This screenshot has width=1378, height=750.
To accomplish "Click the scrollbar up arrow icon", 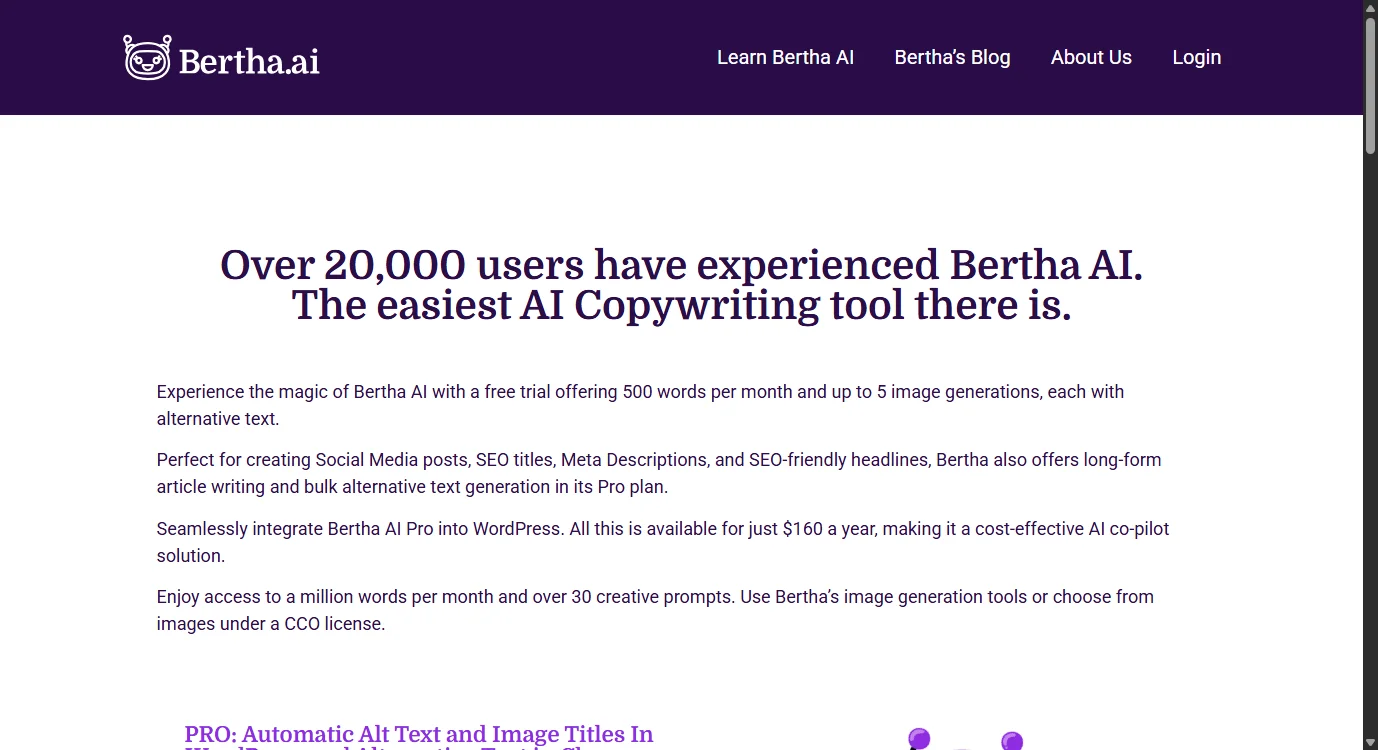I will click(x=1368, y=8).
